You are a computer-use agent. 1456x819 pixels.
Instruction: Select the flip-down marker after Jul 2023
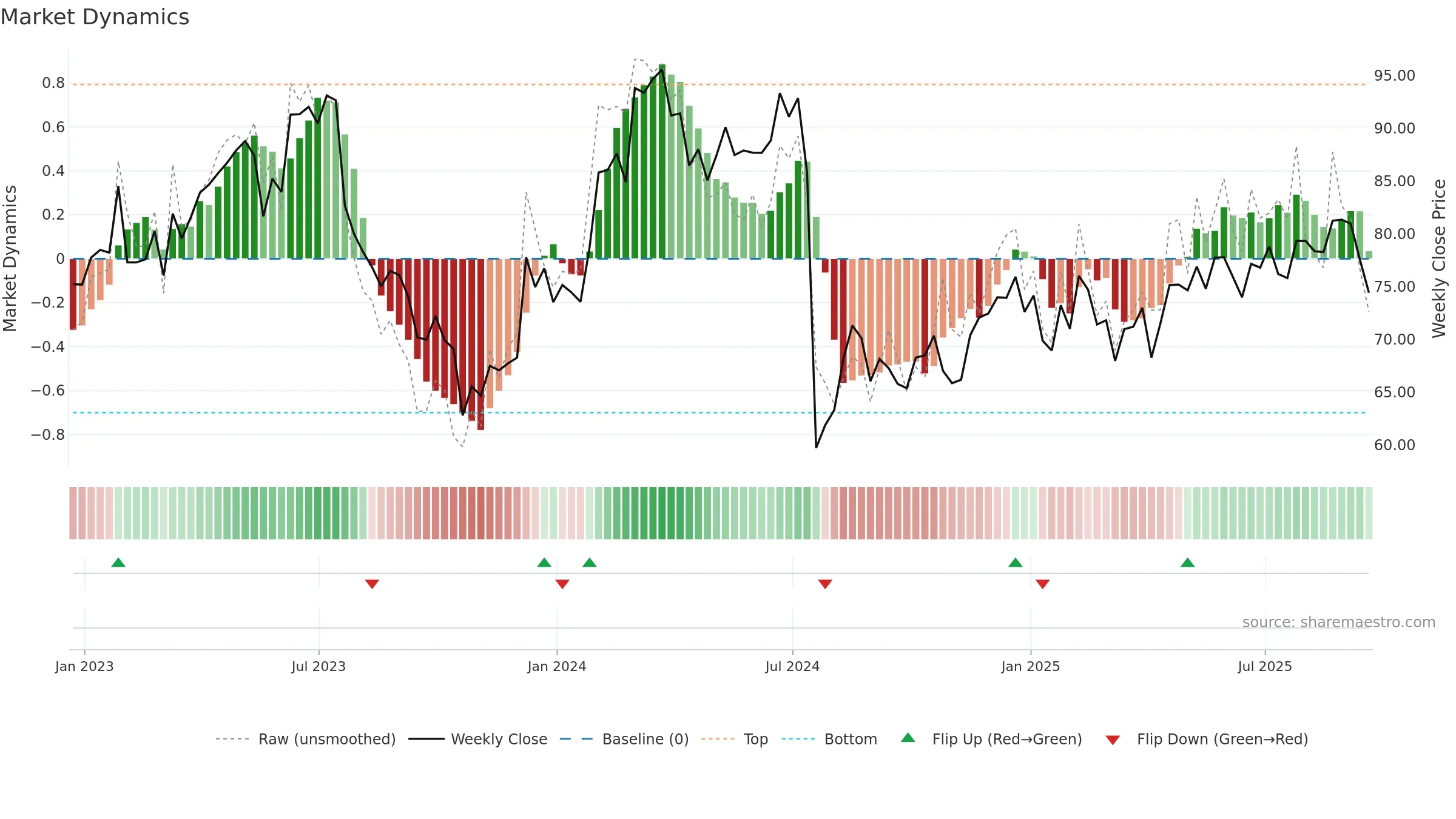point(372,584)
